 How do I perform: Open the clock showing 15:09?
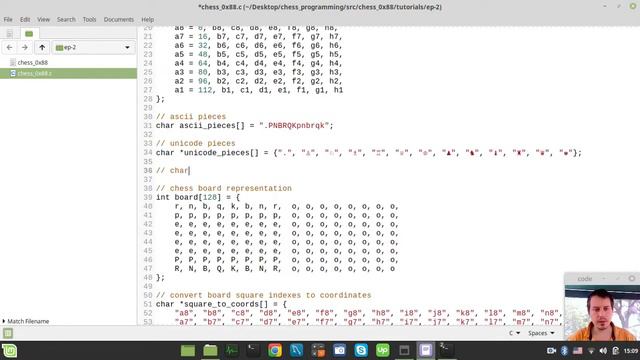point(631,351)
